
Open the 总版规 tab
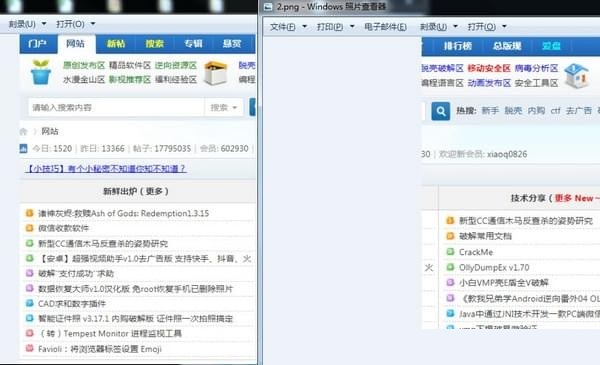tap(507, 46)
